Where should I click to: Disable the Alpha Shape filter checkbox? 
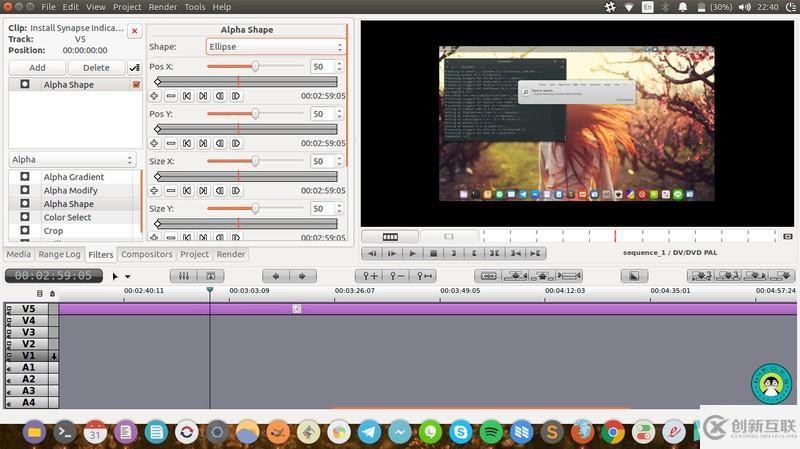pos(136,85)
